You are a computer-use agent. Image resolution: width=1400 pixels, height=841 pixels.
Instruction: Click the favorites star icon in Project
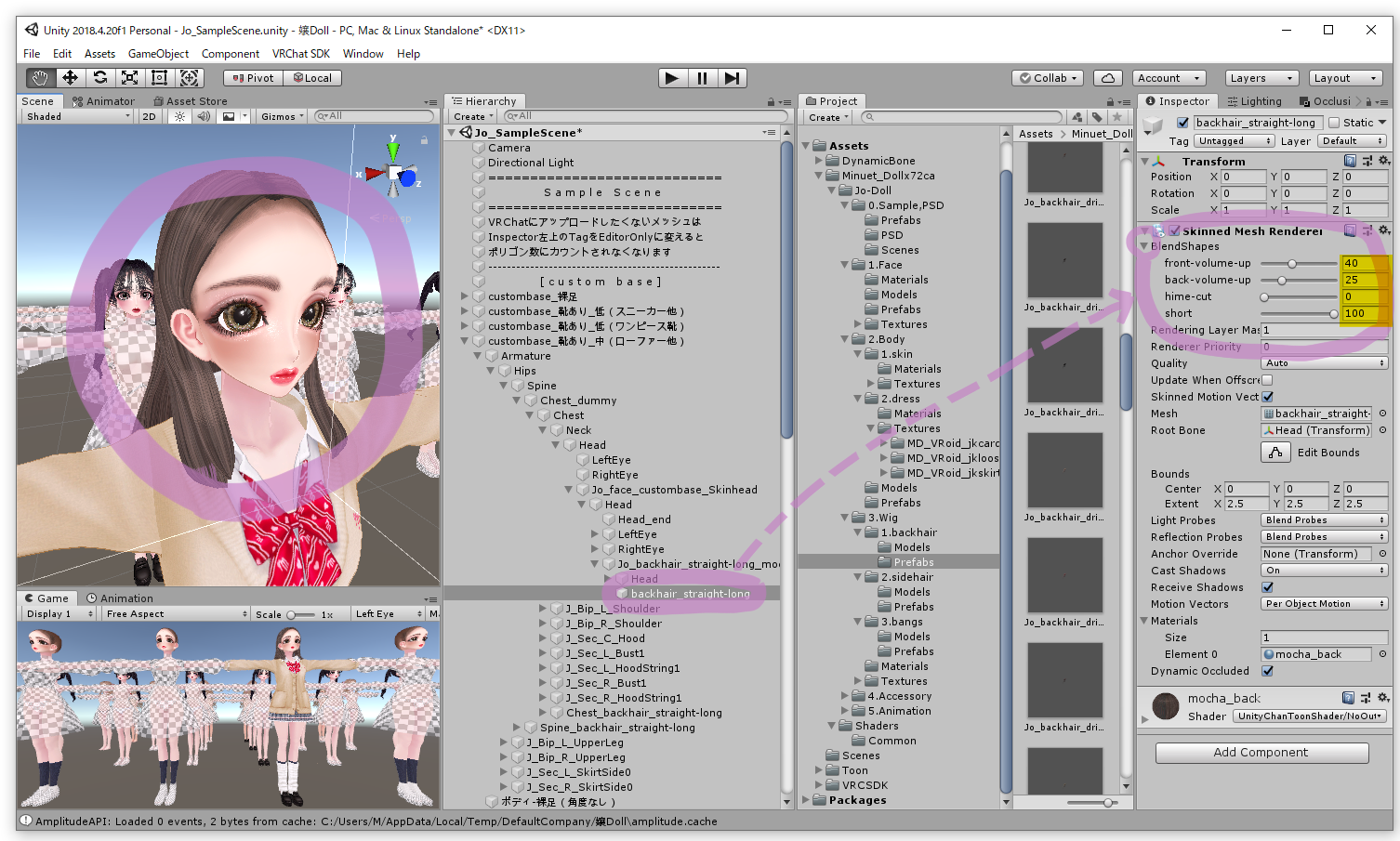click(x=1117, y=117)
